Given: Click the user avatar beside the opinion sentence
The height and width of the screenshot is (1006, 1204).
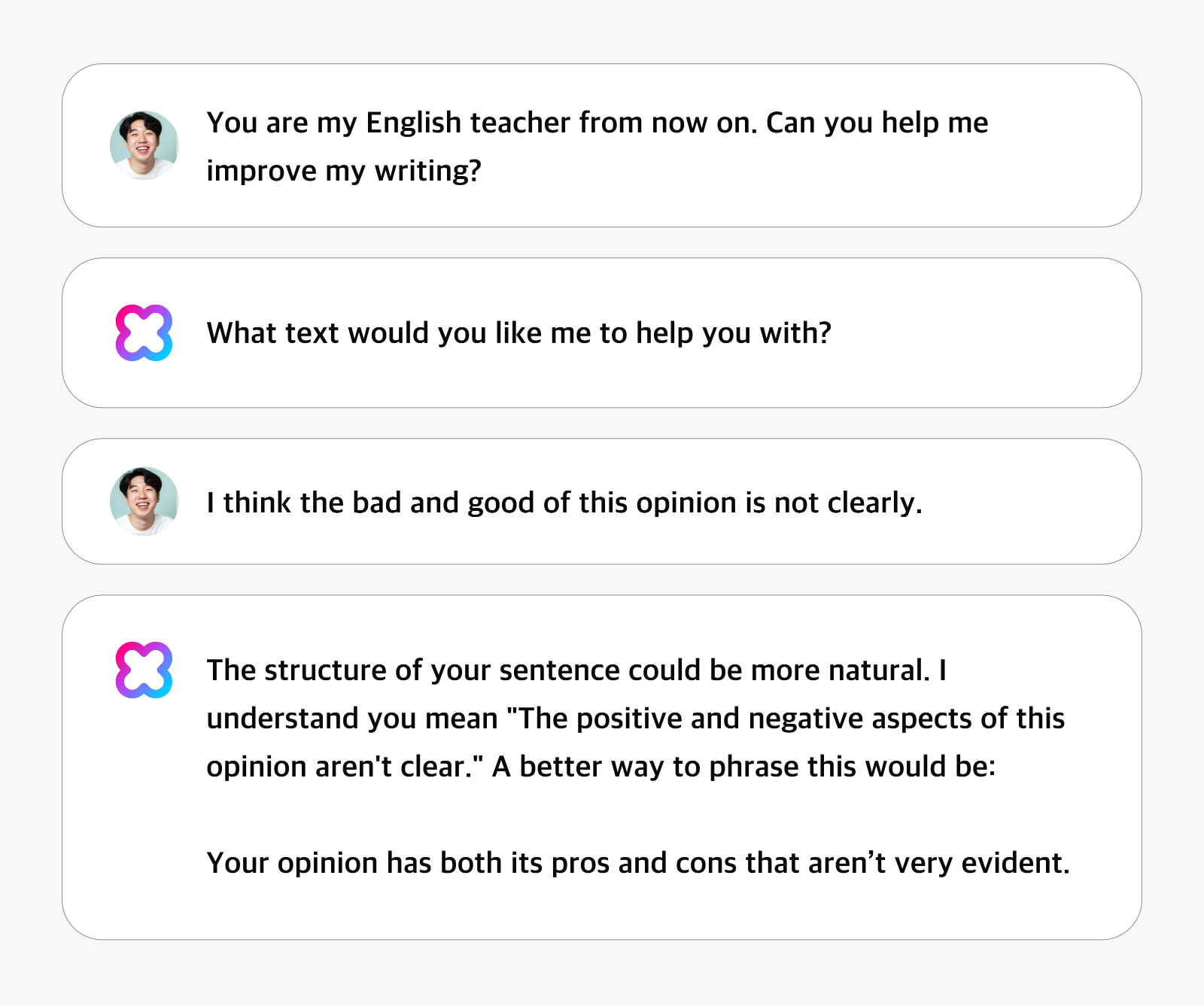Looking at the screenshot, I should click(144, 501).
